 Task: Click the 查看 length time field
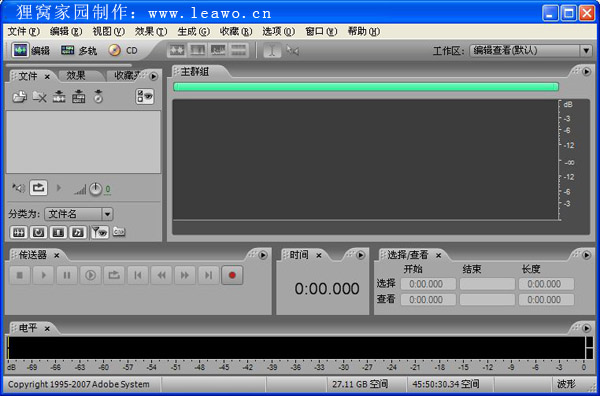pos(546,300)
